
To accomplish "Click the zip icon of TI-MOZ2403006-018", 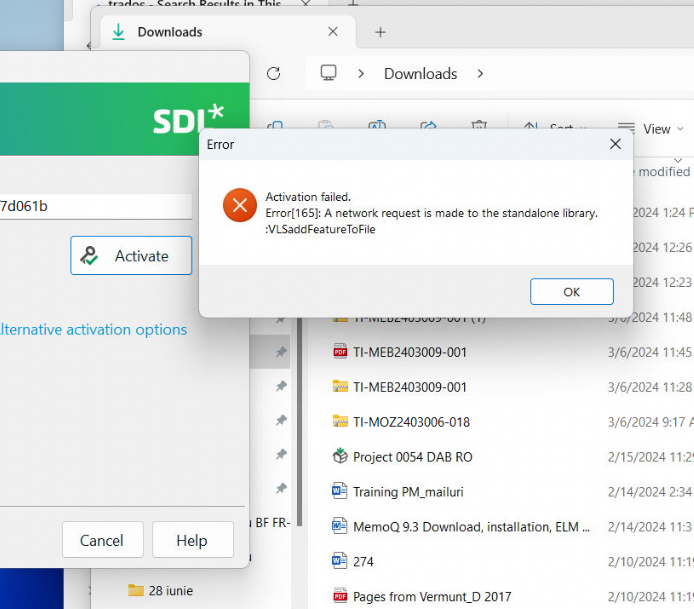I will pyautogui.click(x=340, y=421).
